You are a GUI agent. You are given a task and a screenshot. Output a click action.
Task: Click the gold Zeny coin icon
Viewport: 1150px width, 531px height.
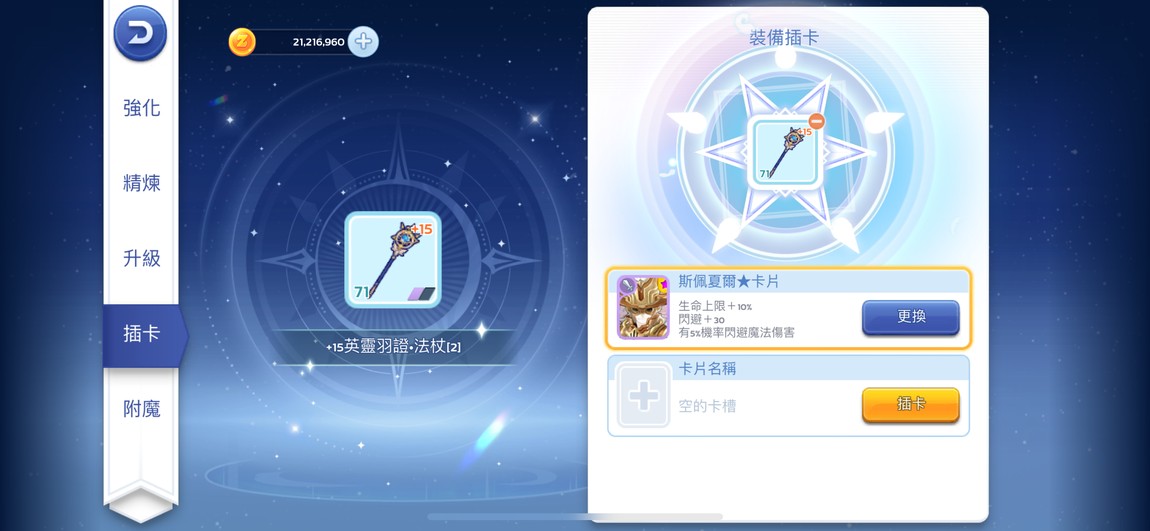pyautogui.click(x=242, y=42)
